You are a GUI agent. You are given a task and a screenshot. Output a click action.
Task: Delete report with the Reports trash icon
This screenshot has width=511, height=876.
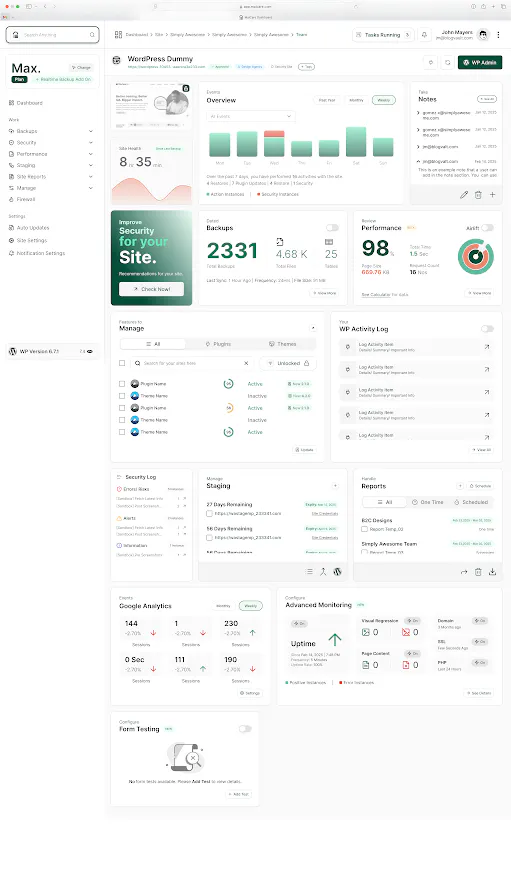478,572
